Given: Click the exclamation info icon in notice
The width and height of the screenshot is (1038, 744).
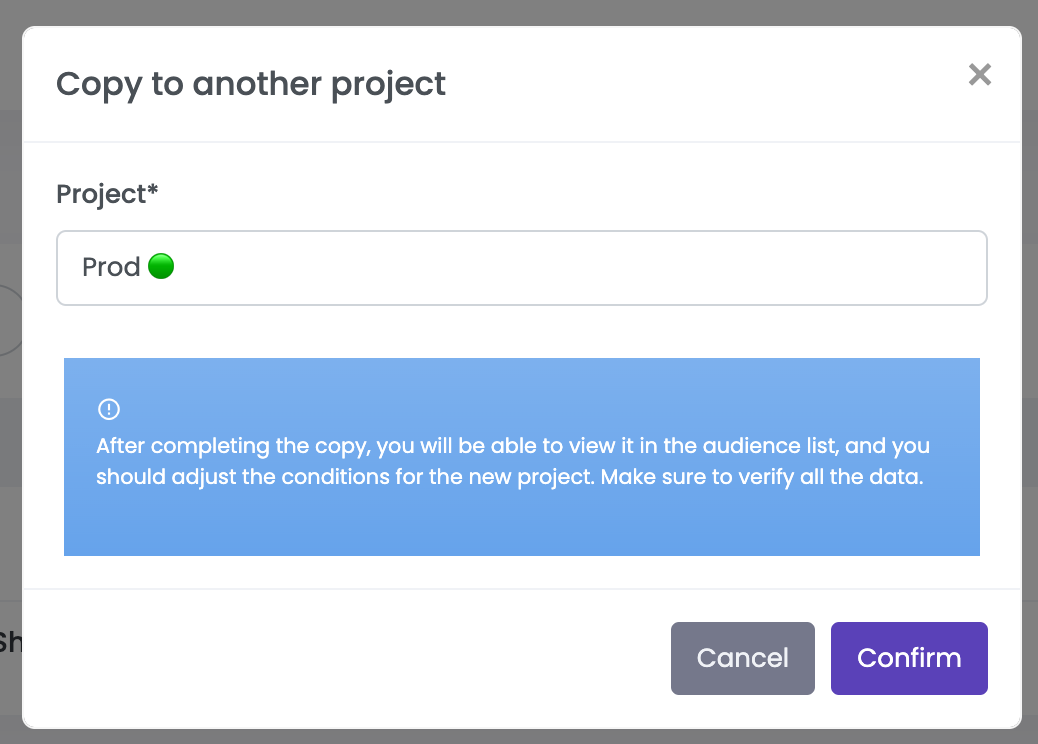Looking at the screenshot, I should coord(108,409).
